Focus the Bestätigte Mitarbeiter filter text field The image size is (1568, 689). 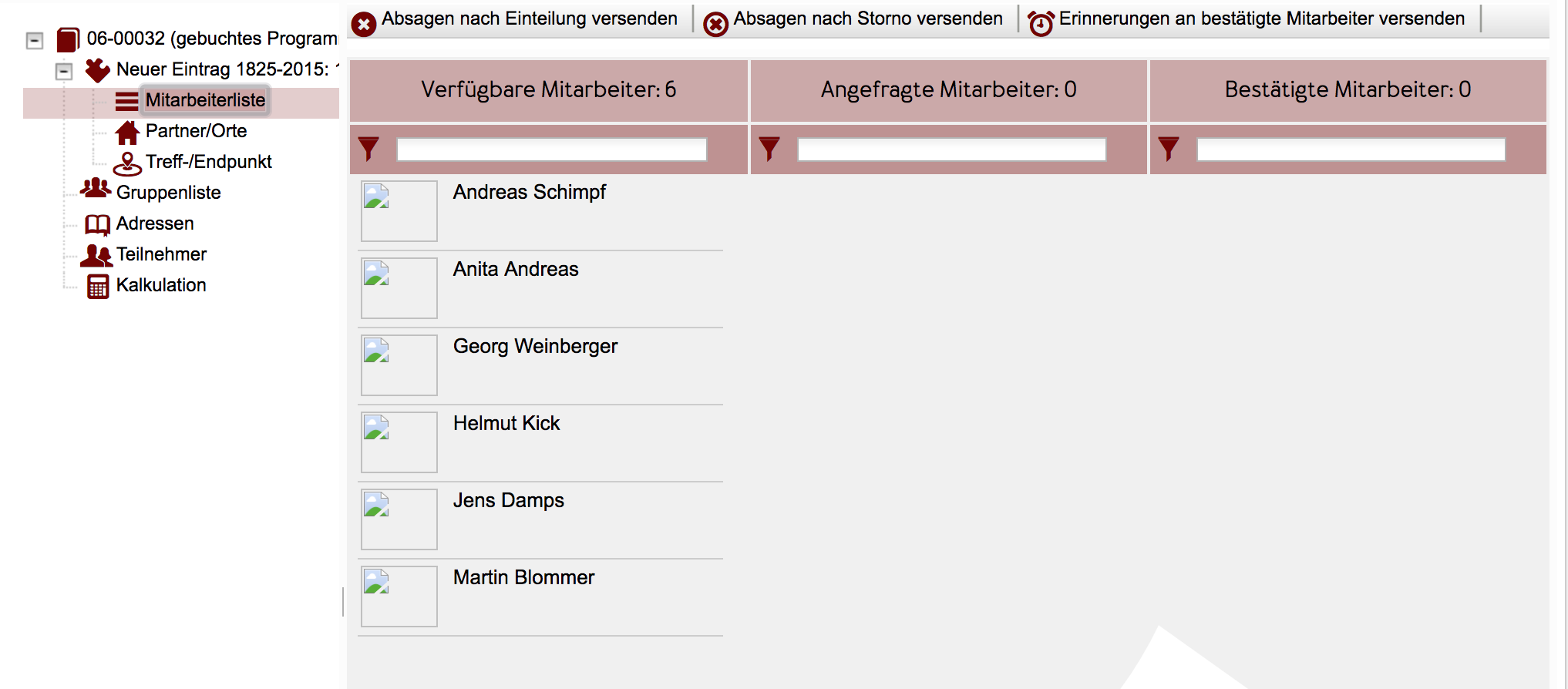coord(1351,149)
